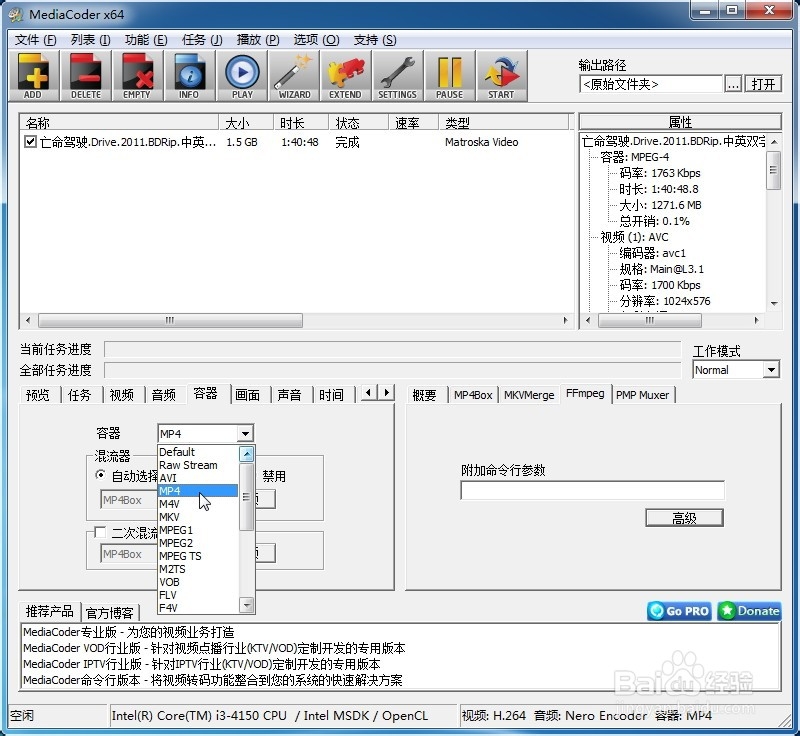
Task: Click the ADD file toolbar icon
Action: (34, 75)
